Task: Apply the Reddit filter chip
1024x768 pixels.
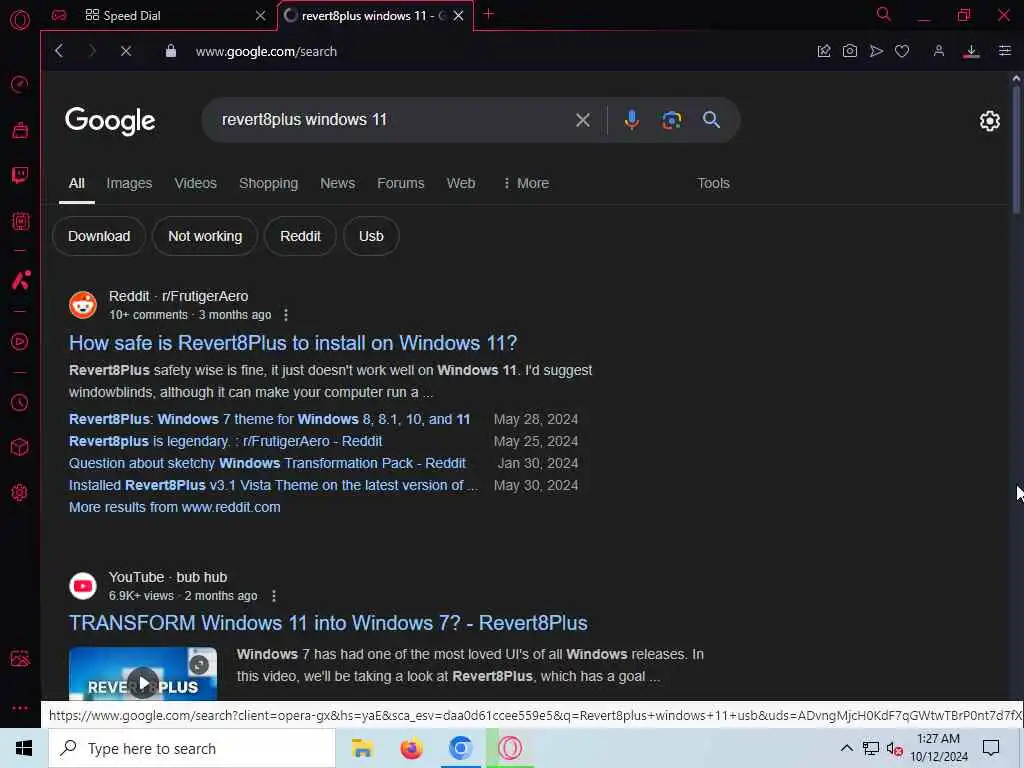Action: tap(300, 236)
